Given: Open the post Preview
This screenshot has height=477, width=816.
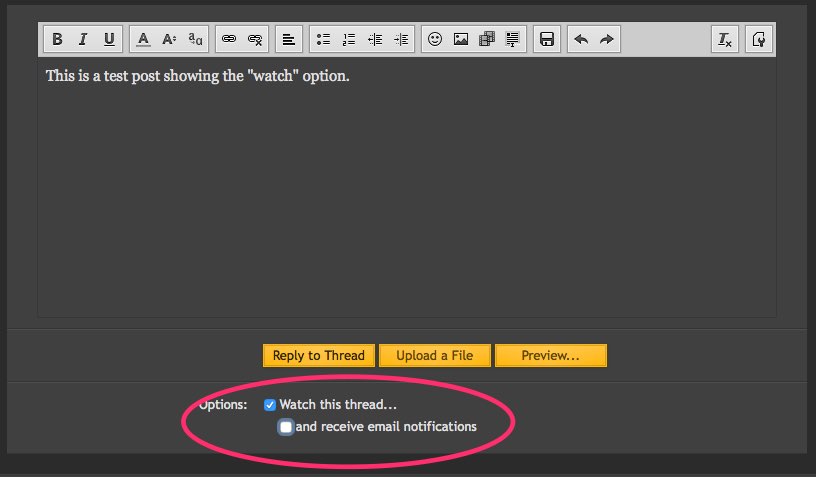Looking at the screenshot, I should 551,355.
